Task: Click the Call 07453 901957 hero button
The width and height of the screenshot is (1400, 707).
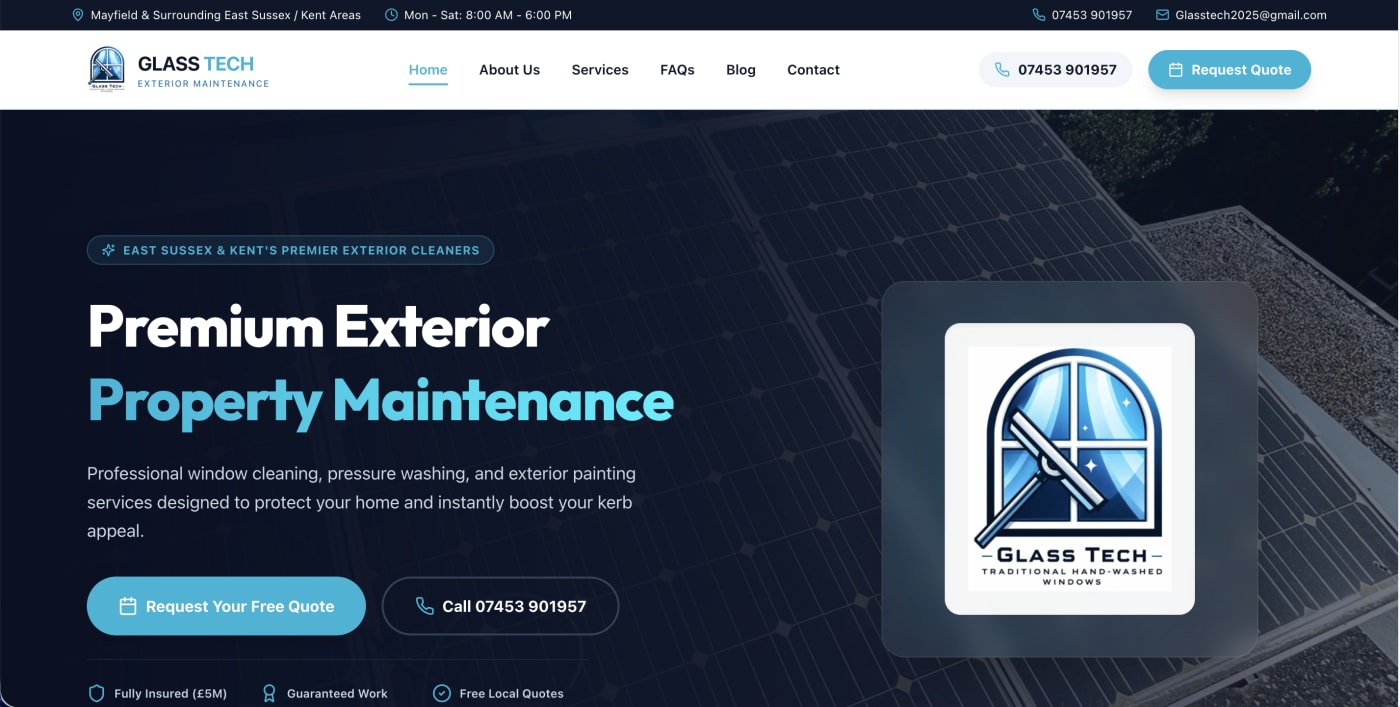Action: click(500, 606)
